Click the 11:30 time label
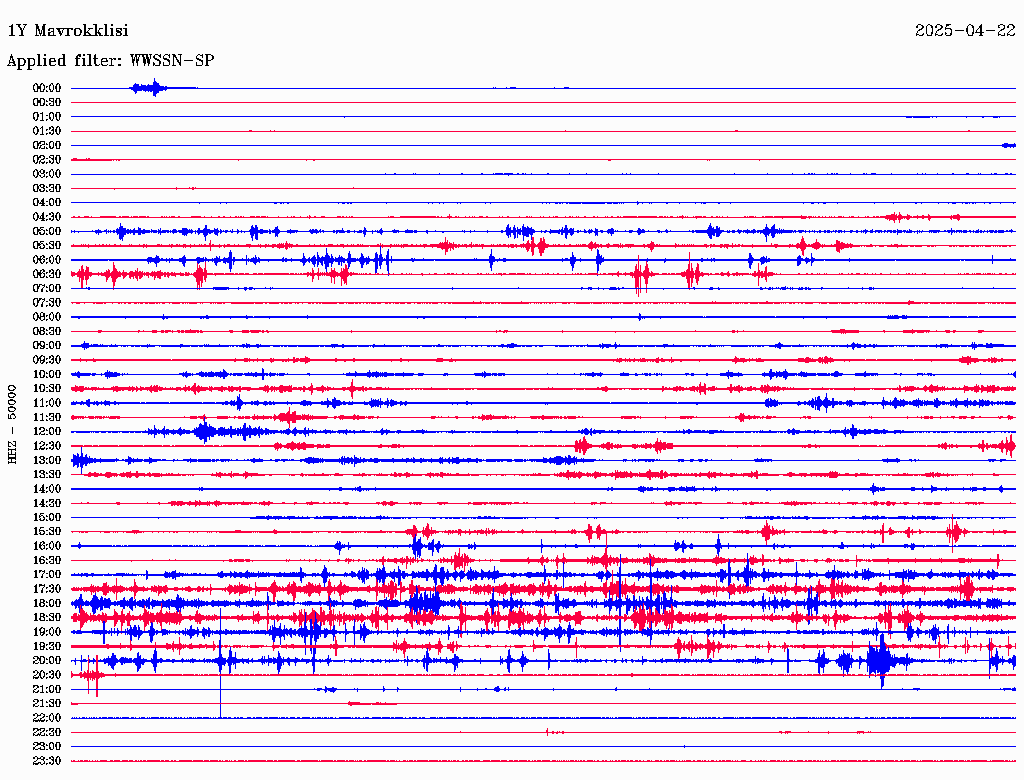 tap(47, 417)
